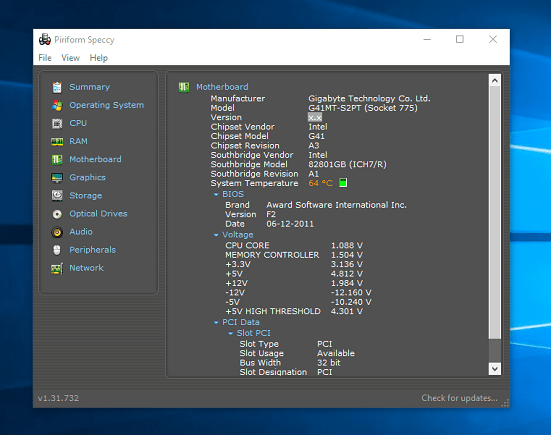The image size is (551, 435).
Task: Click the CPU CORE voltage 1.088 V
Action: (347, 245)
